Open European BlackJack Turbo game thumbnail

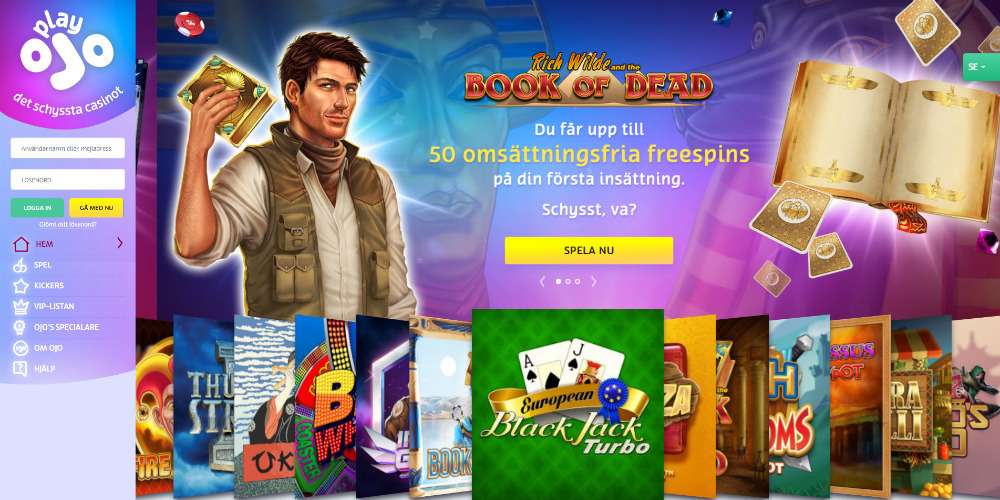point(568,404)
